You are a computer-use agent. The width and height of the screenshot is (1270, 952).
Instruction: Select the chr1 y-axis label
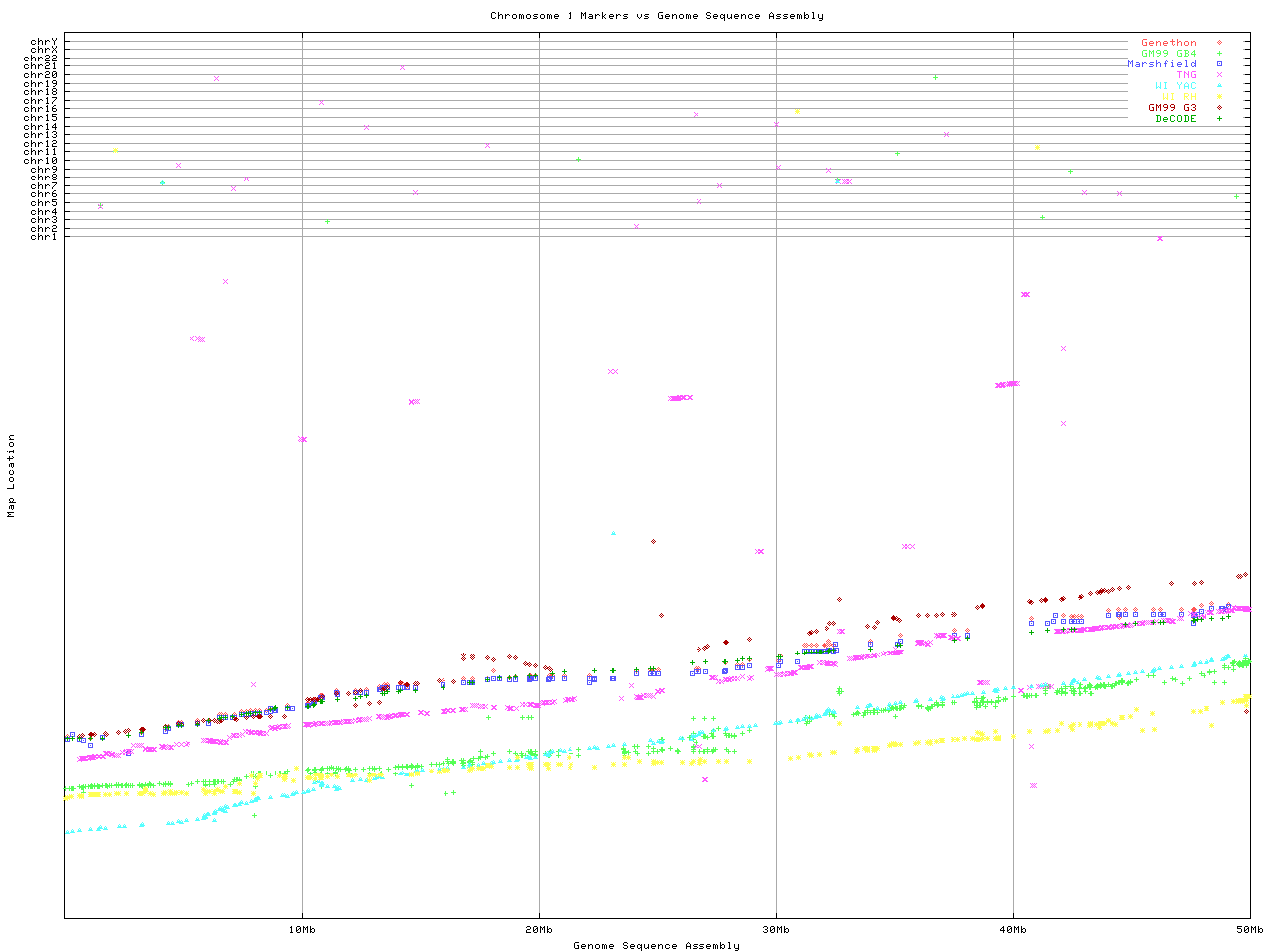44,237
